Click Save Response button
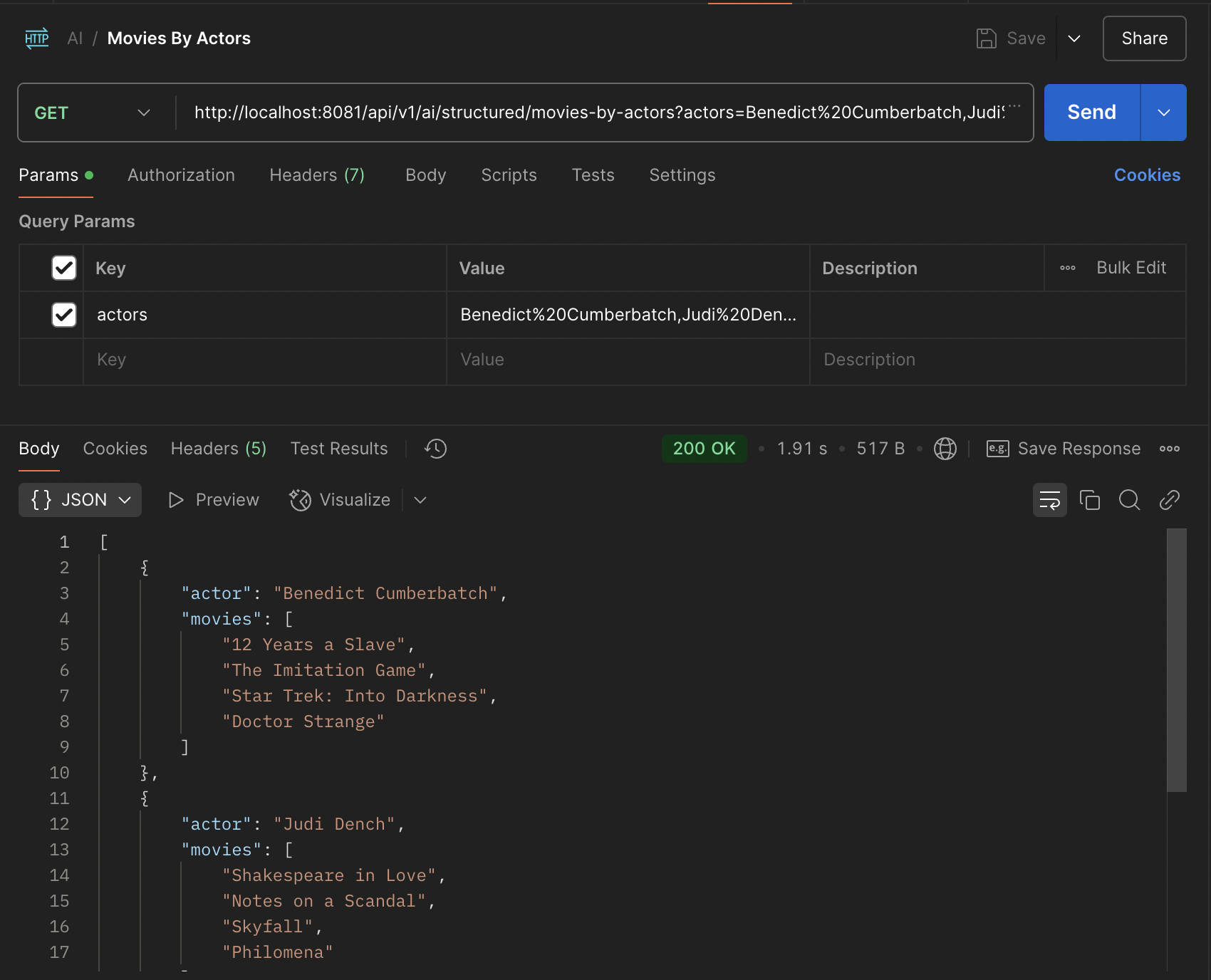Viewport: 1211px width, 980px height. click(1064, 449)
